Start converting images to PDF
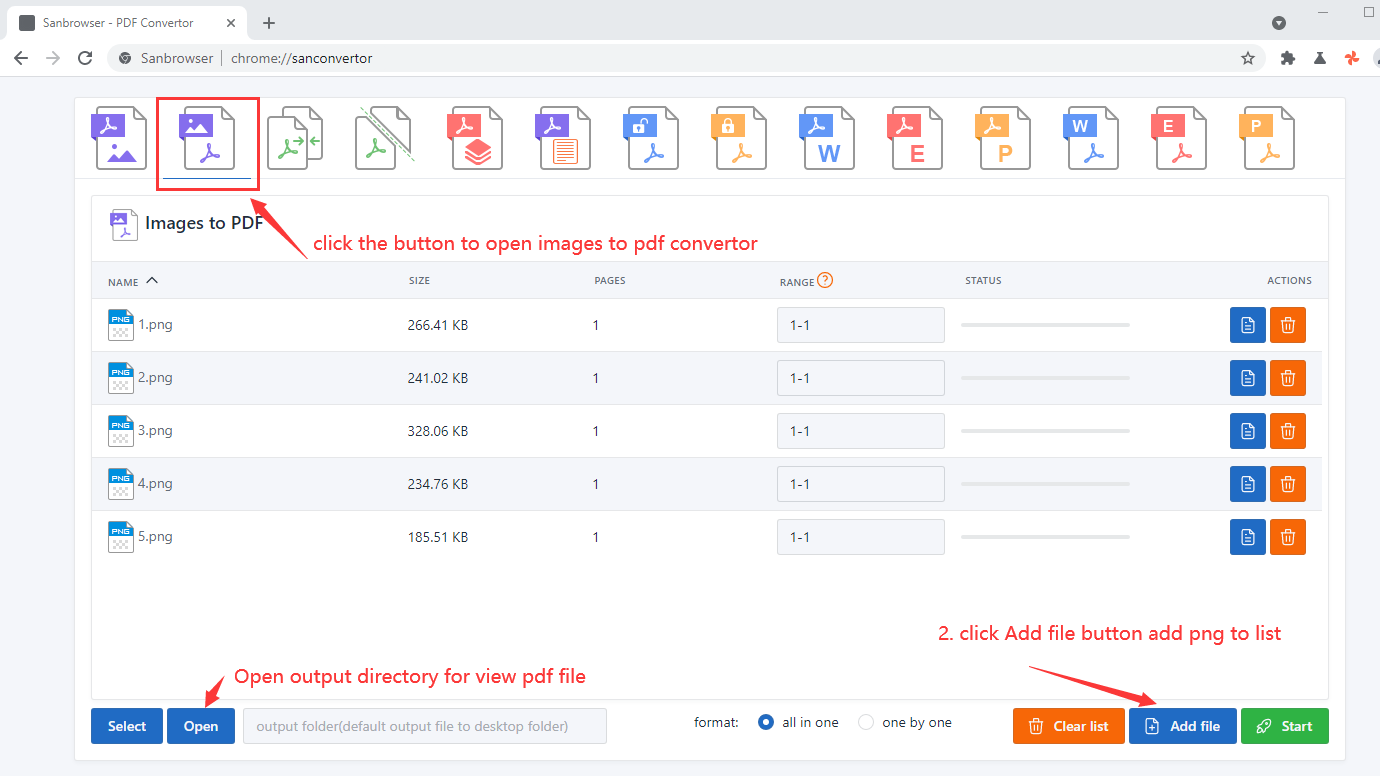The image size is (1380, 776). coord(1285,725)
